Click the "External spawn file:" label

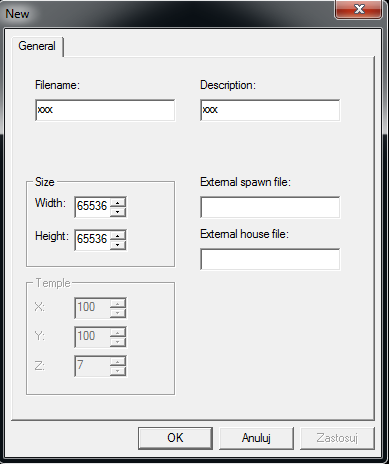click(245, 182)
